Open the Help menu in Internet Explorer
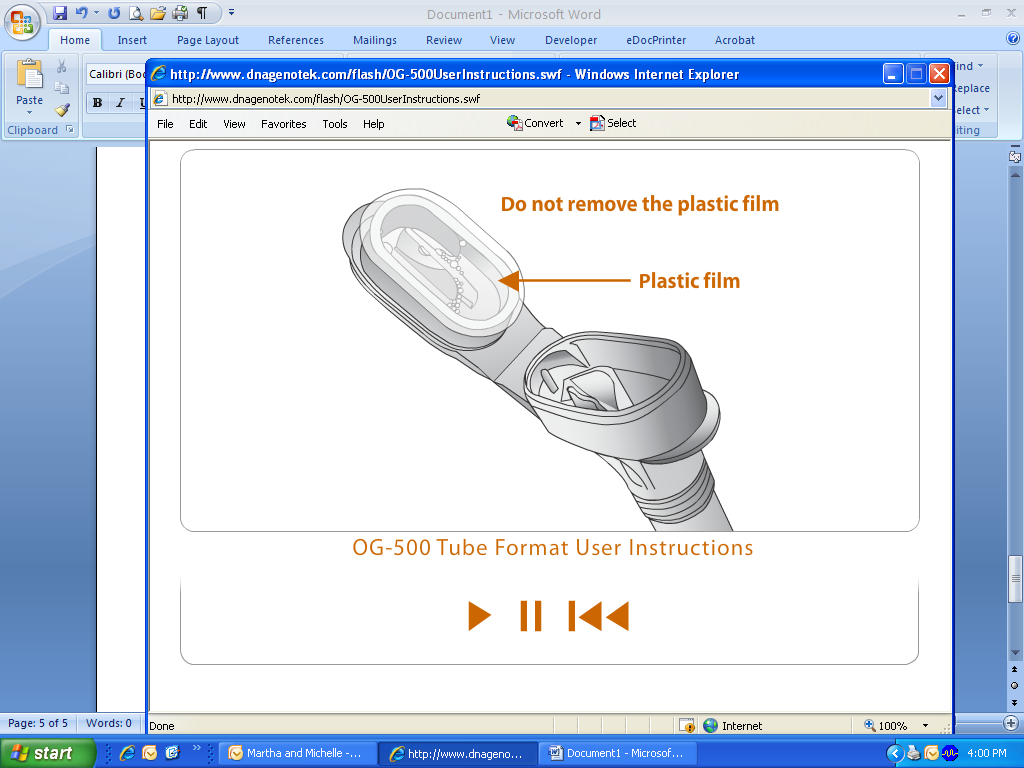The height and width of the screenshot is (768, 1024). click(x=374, y=124)
